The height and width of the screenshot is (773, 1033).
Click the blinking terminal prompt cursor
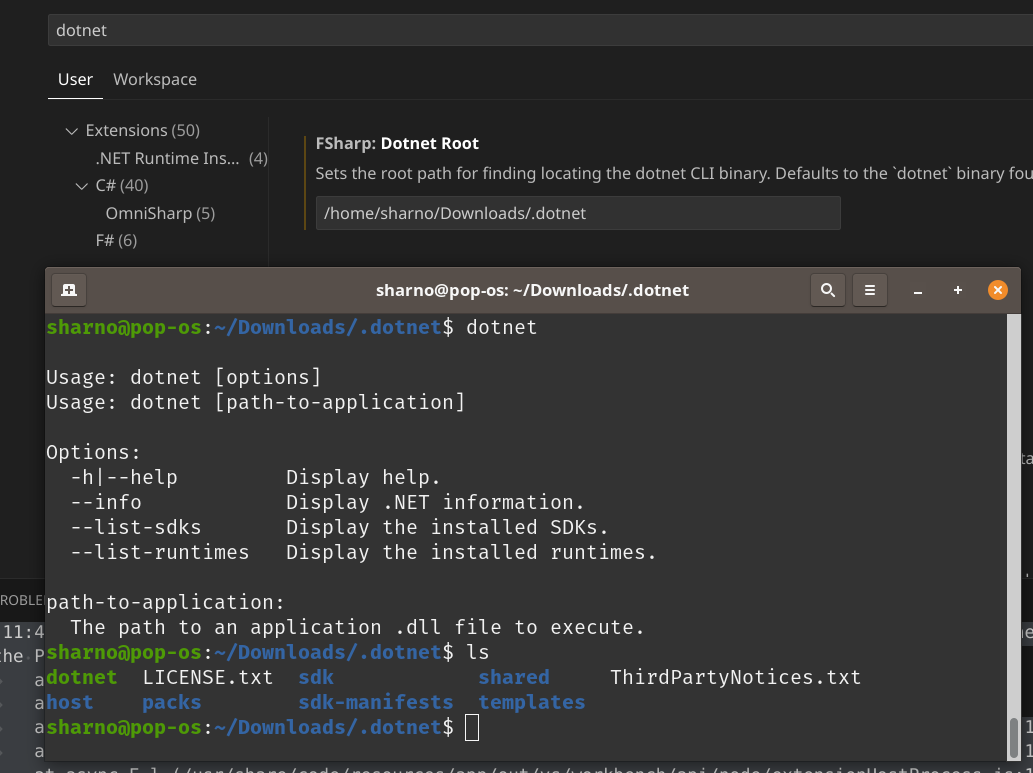coord(472,727)
